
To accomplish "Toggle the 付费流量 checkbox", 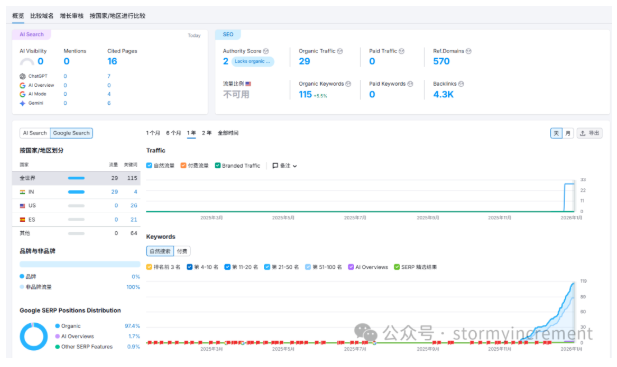I will pyautogui.click(x=183, y=166).
